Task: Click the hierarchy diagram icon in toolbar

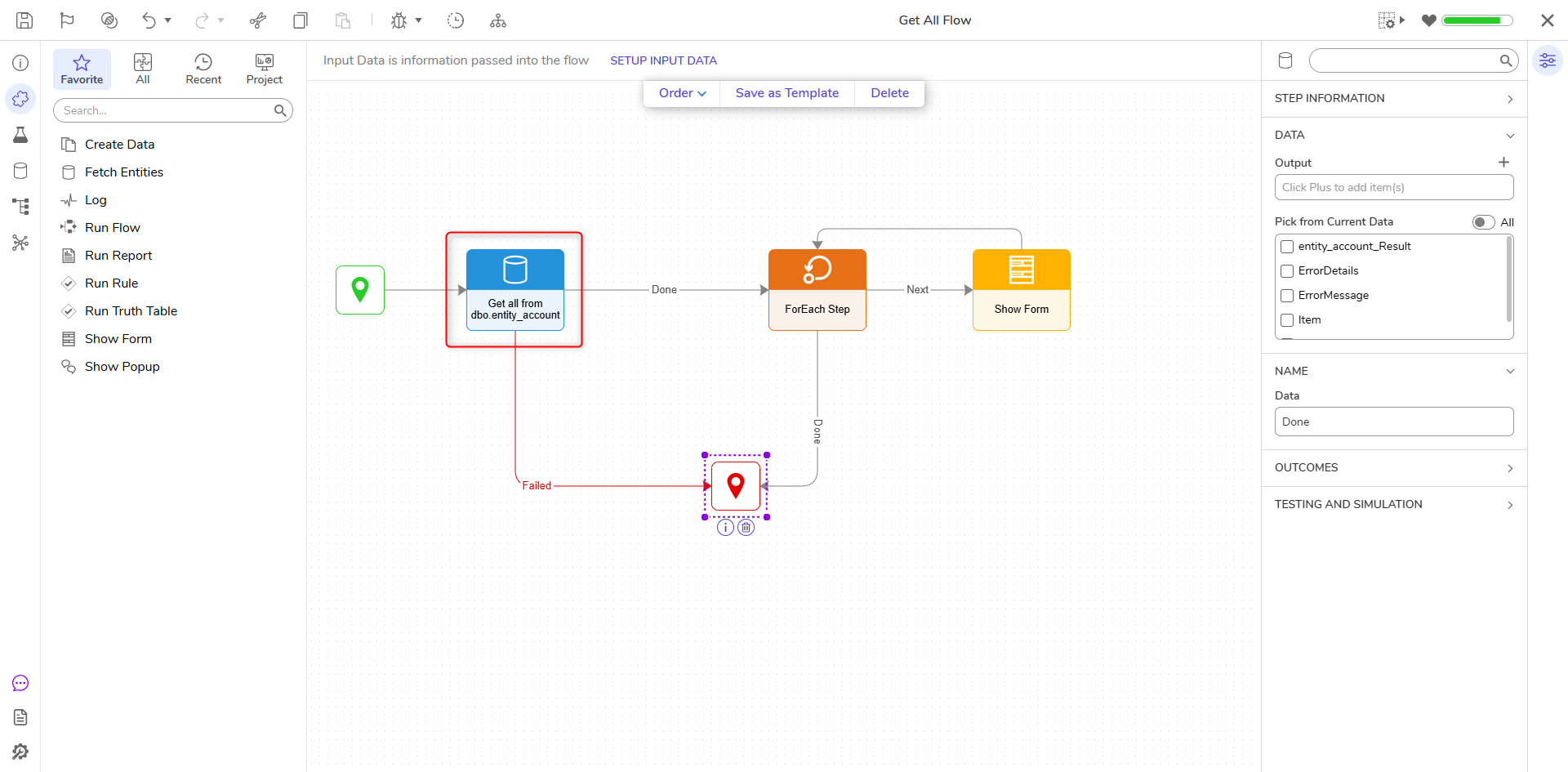Action: click(x=498, y=20)
